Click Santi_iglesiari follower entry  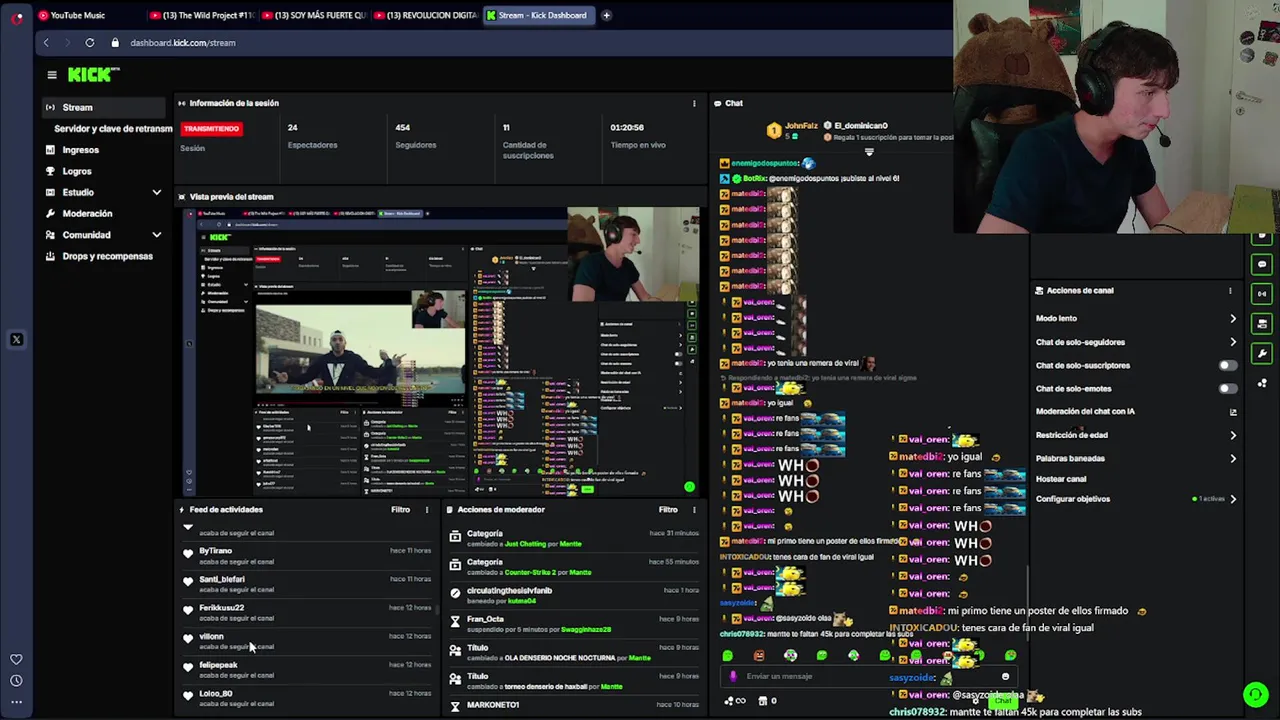tap(307, 584)
